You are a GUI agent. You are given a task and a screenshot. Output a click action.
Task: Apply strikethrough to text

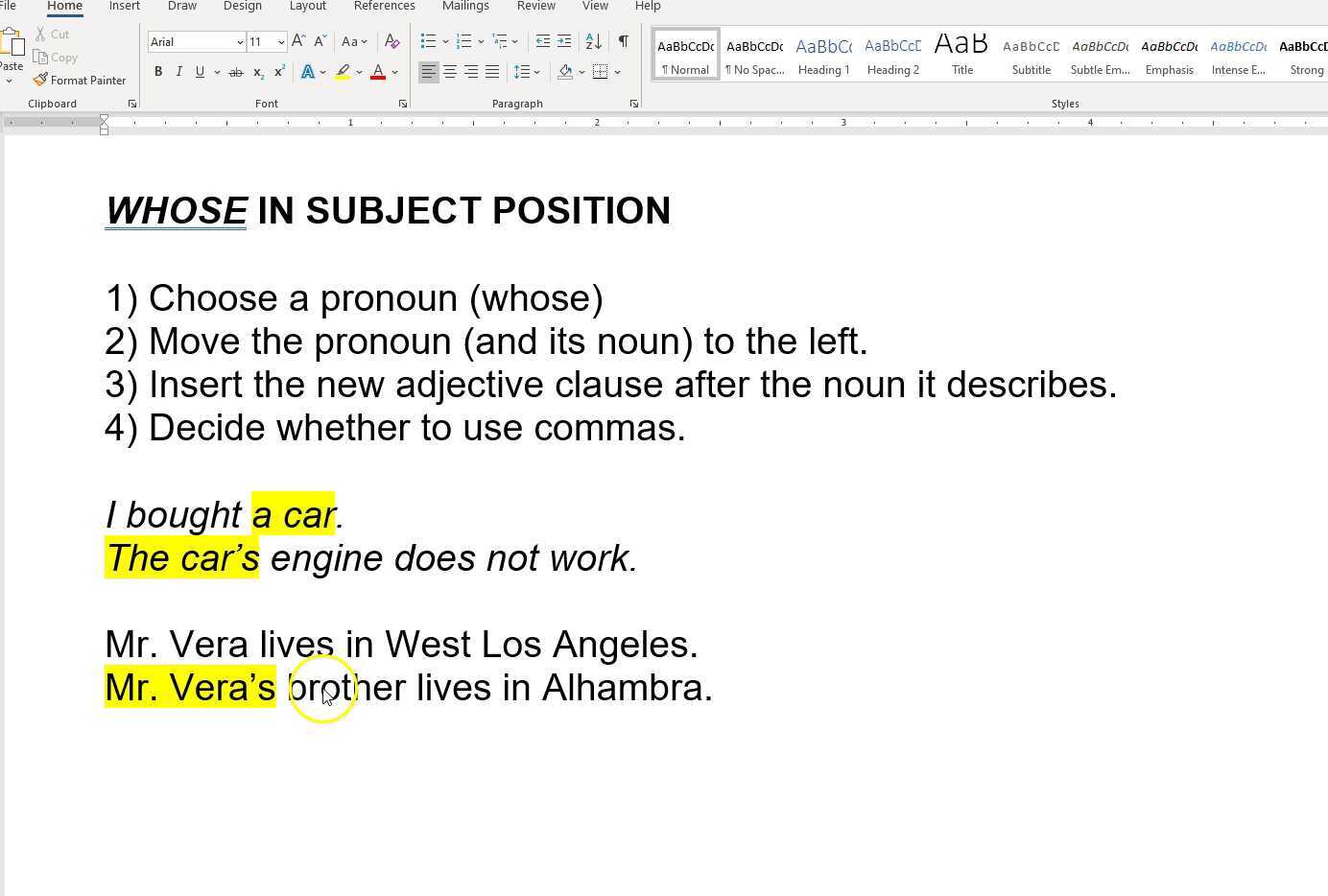coord(236,71)
